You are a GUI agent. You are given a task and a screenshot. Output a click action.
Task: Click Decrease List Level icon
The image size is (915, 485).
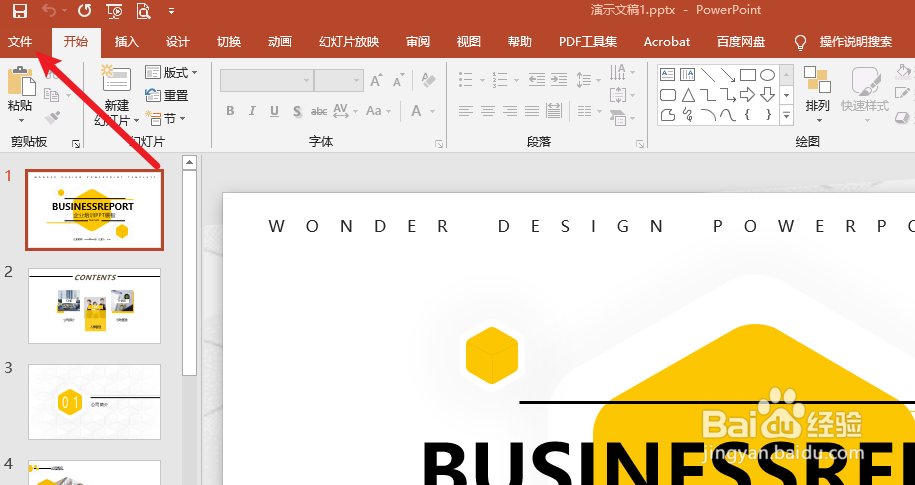[x=537, y=79]
